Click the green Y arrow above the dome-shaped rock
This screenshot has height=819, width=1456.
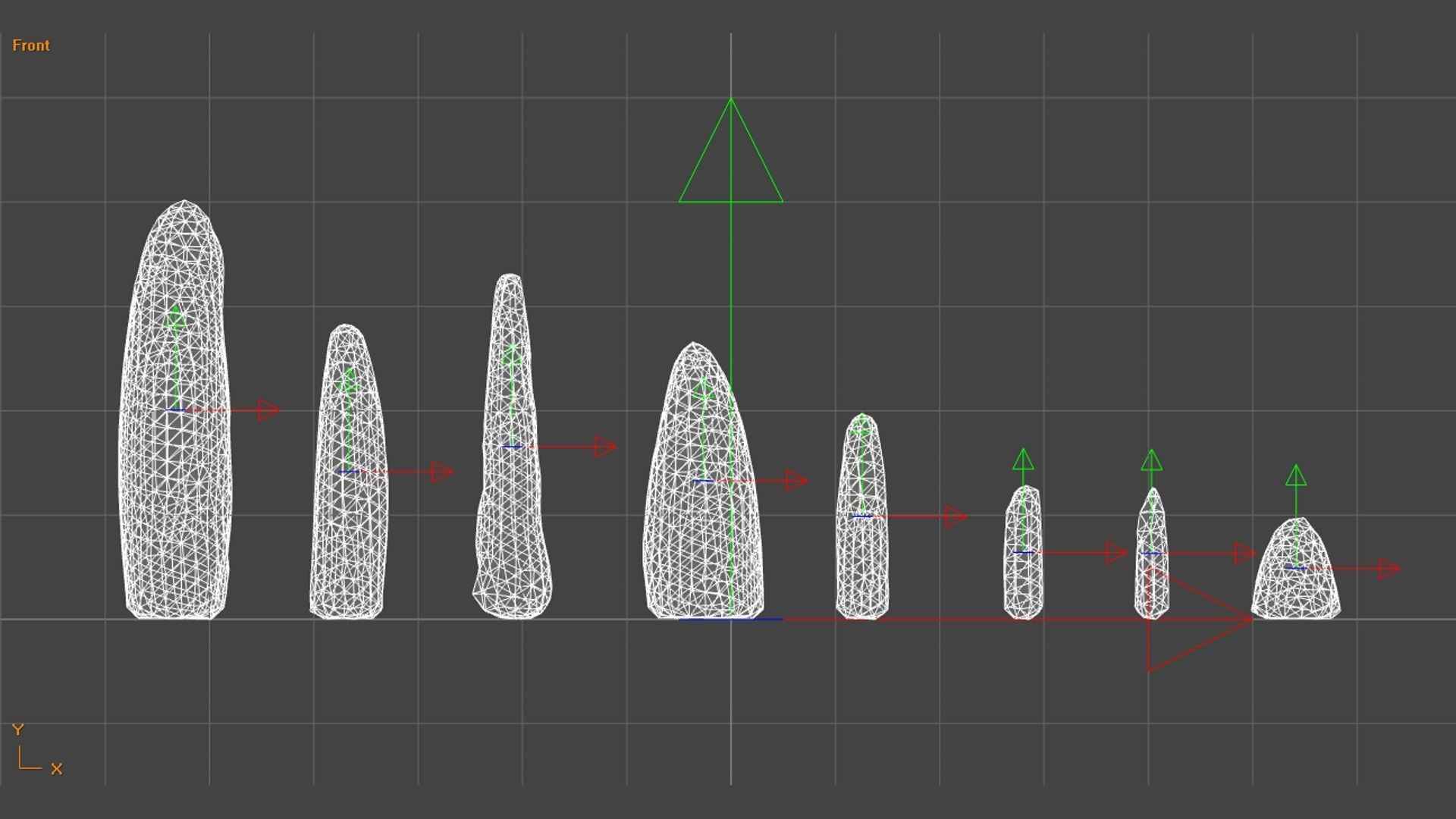pyautogui.click(x=1296, y=475)
